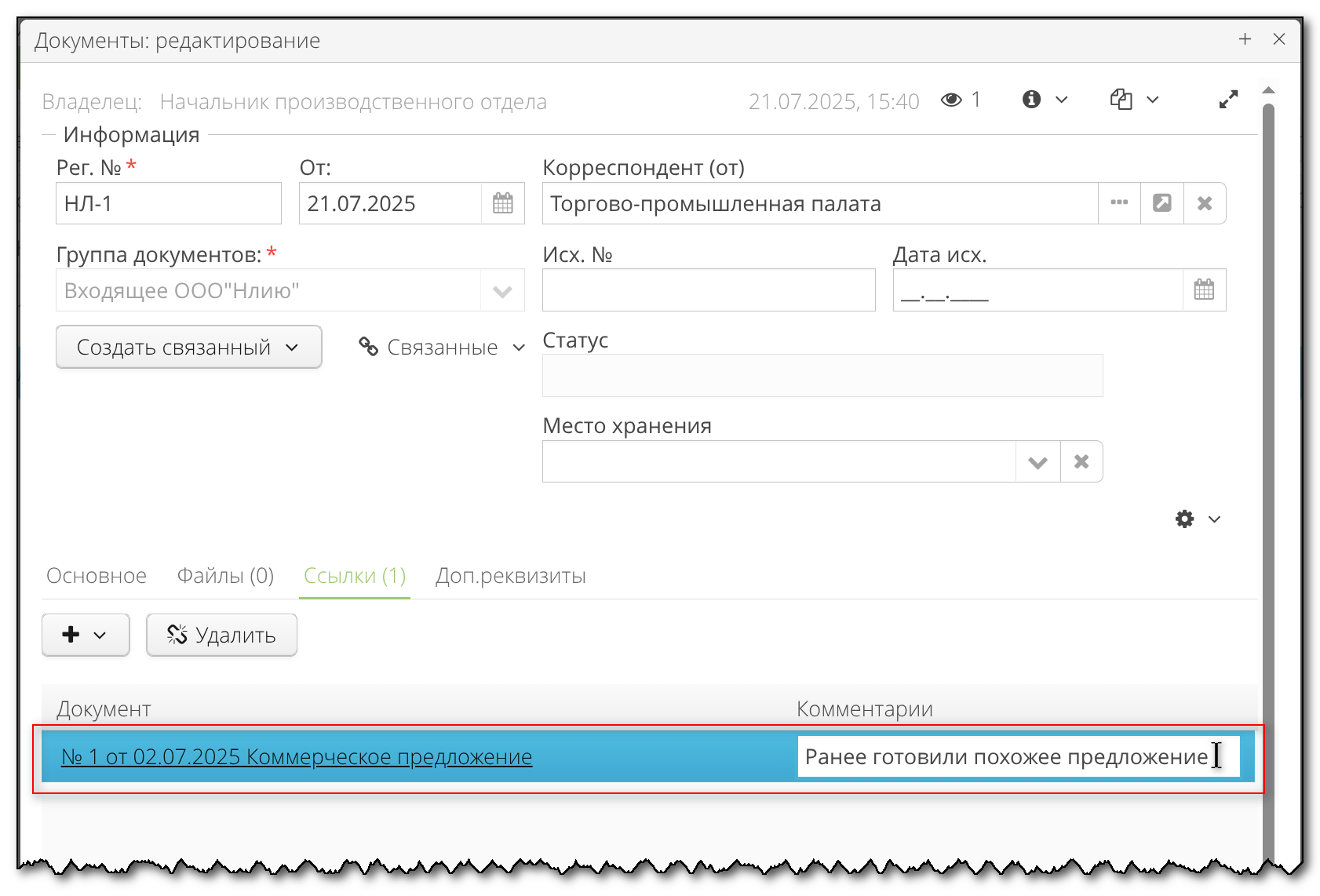
Task: Open the Создать связанный dropdown arrow
Action: tap(294, 347)
